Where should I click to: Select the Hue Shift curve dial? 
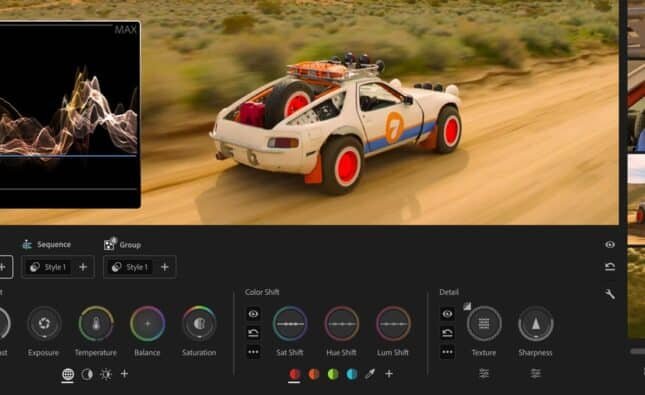click(x=341, y=323)
